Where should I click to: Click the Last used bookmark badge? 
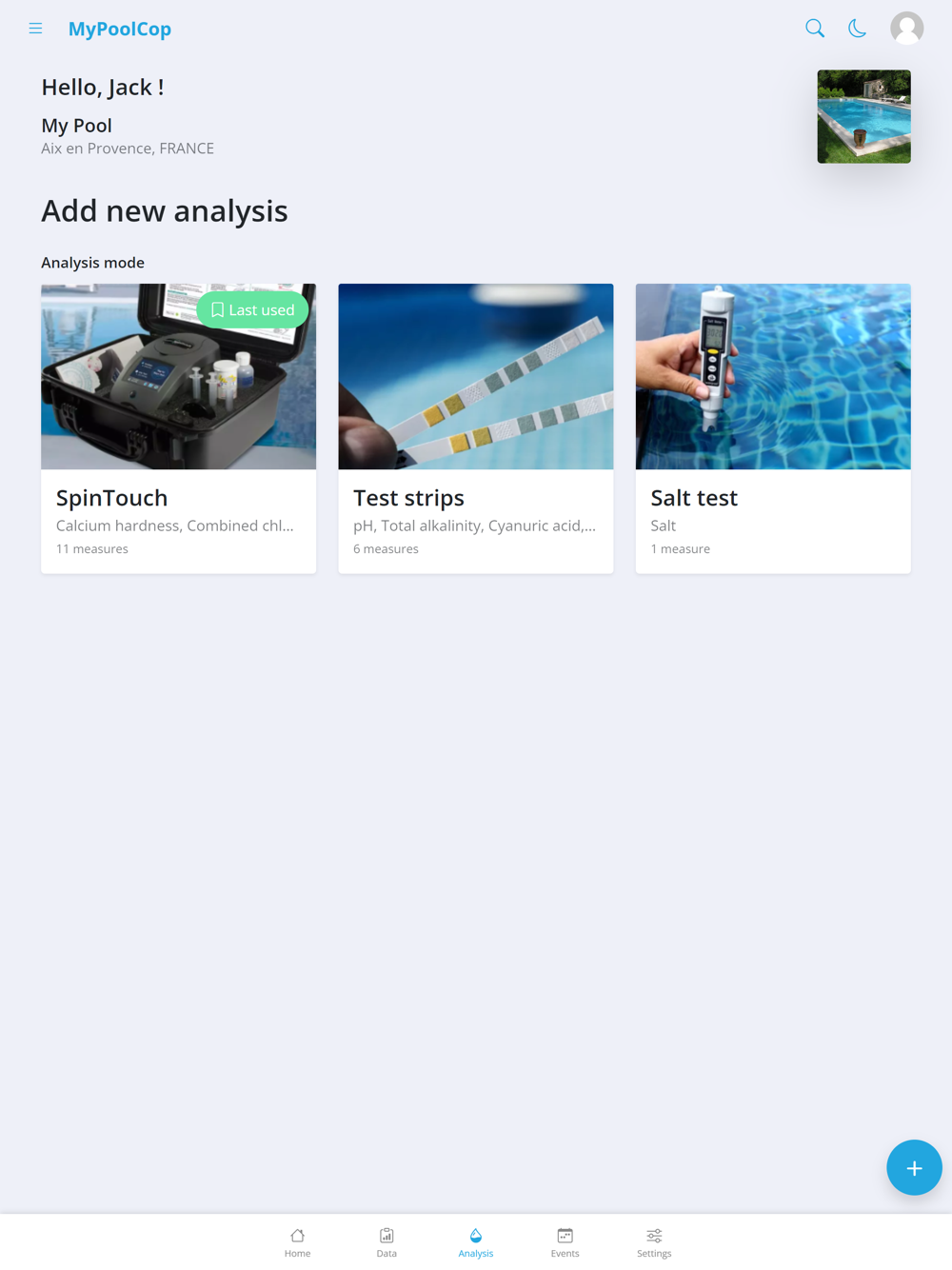pos(252,310)
